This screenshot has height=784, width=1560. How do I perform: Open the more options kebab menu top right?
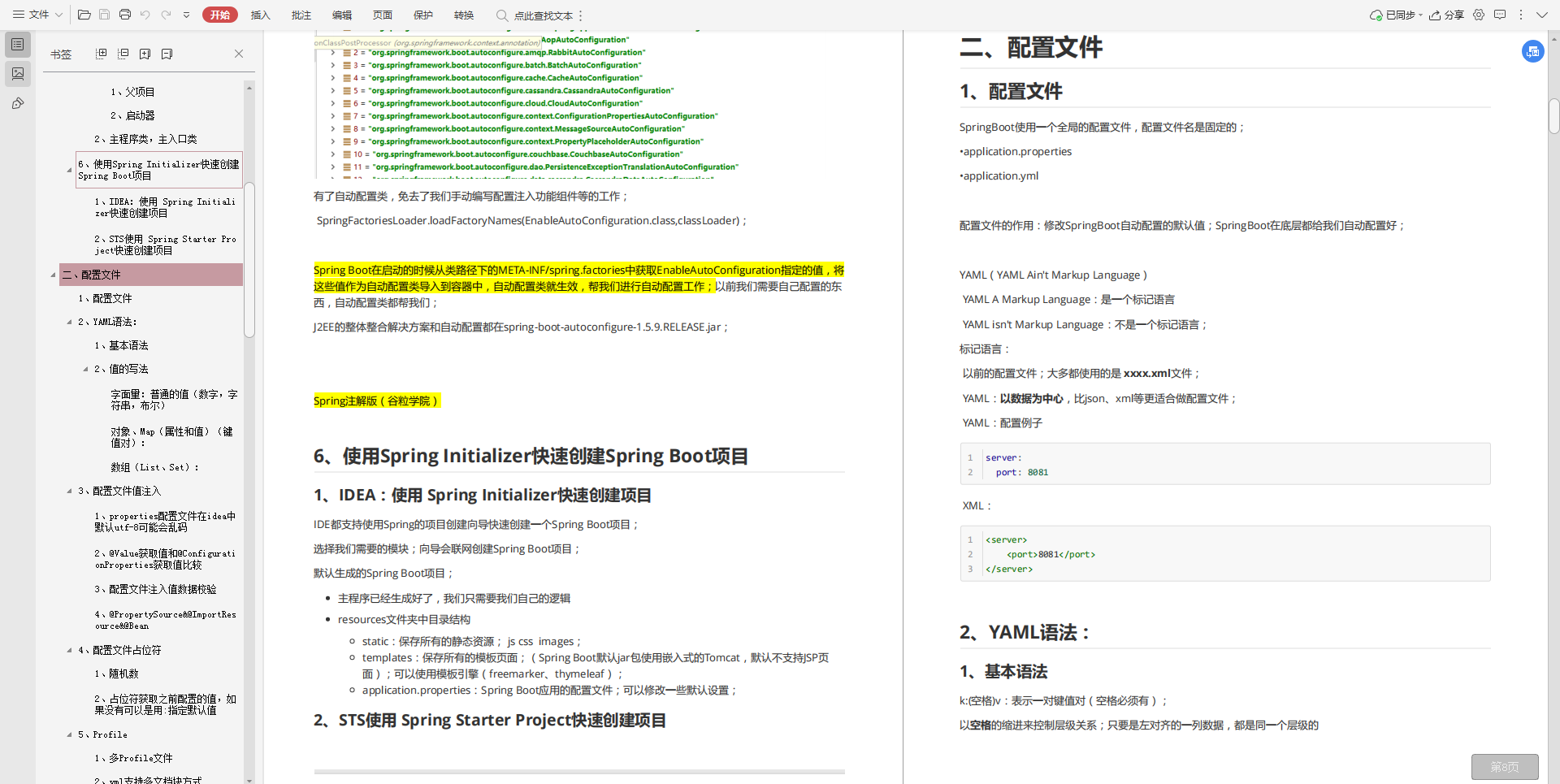point(1521,15)
